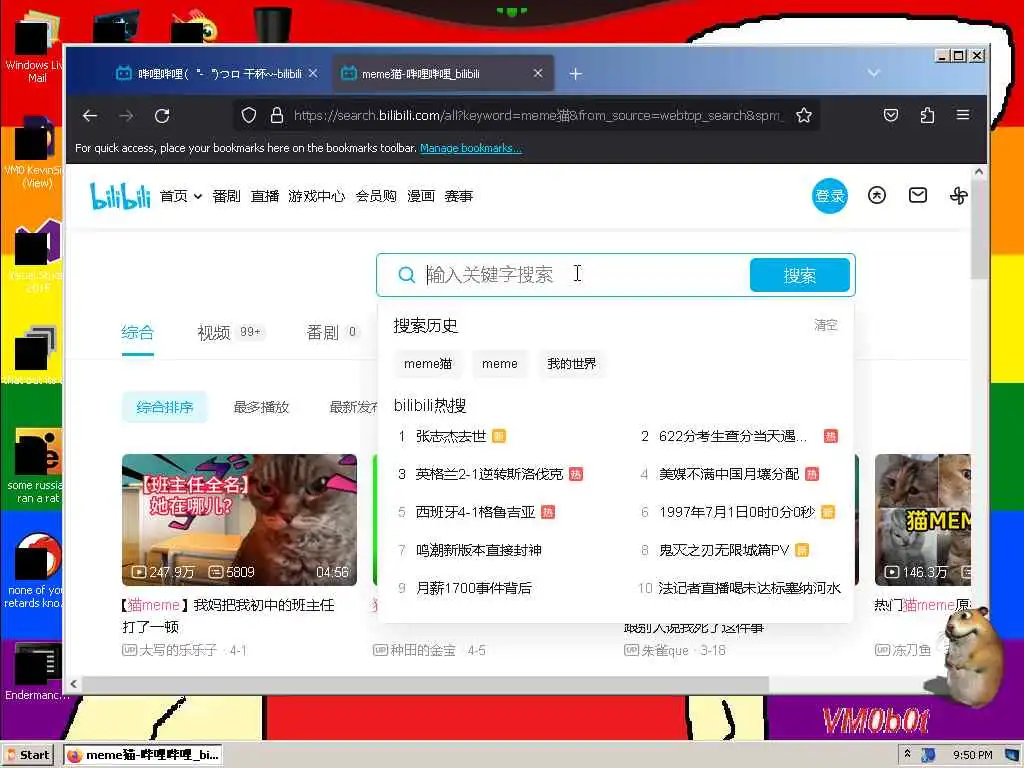The height and width of the screenshot is (768, 1024).
Task: Sort by 综合排序
Action: (165, 407)
